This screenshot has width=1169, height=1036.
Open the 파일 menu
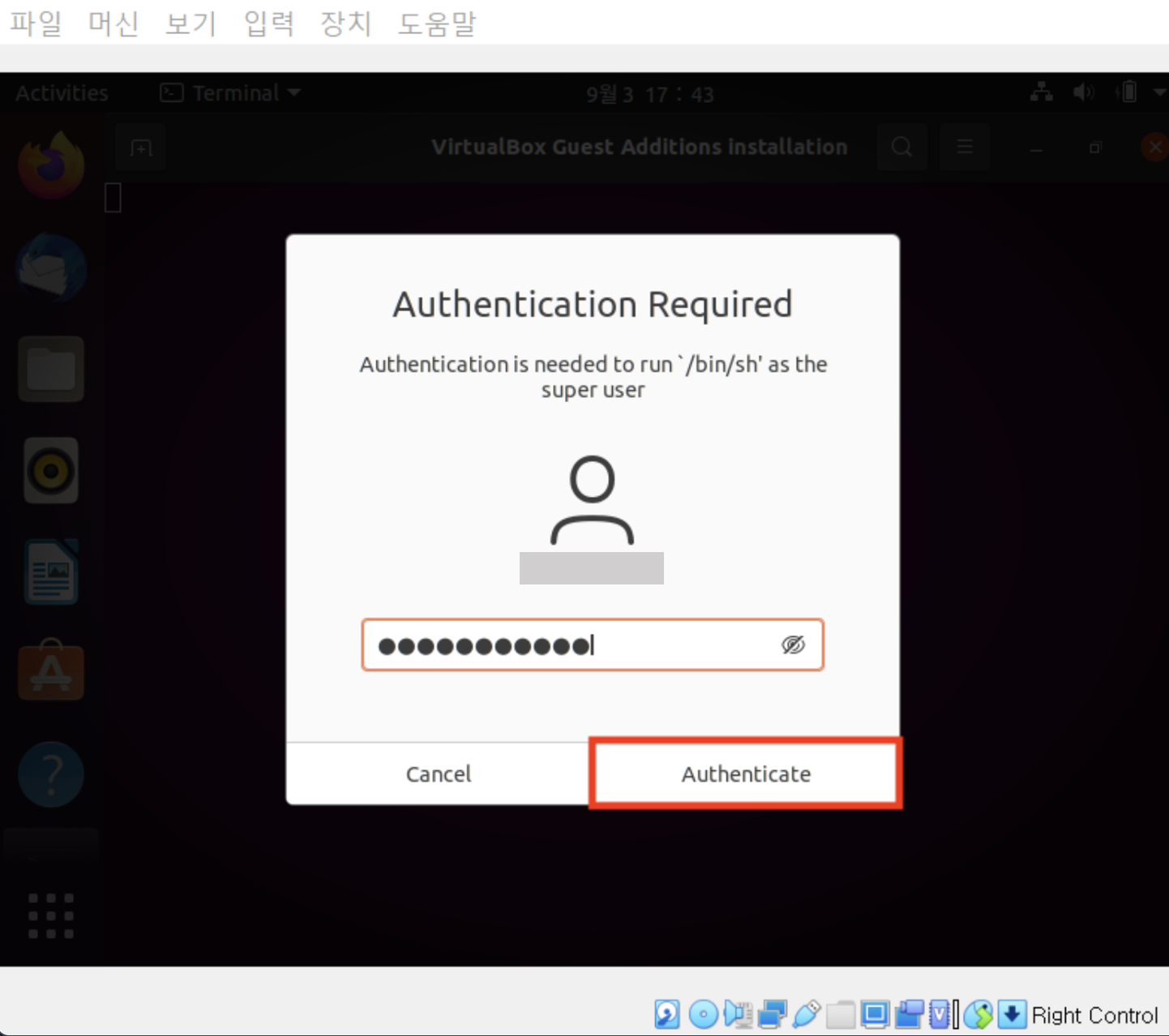36,23
